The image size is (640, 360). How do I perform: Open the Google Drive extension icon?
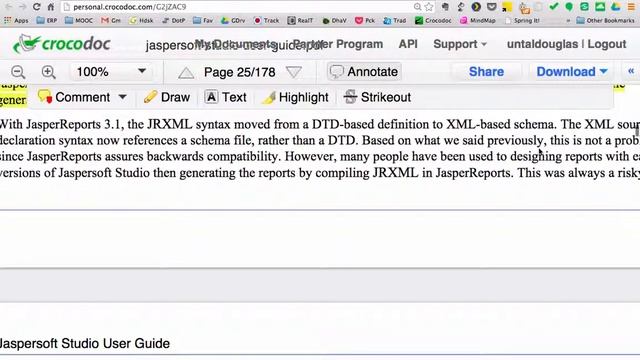click(616, 7)
